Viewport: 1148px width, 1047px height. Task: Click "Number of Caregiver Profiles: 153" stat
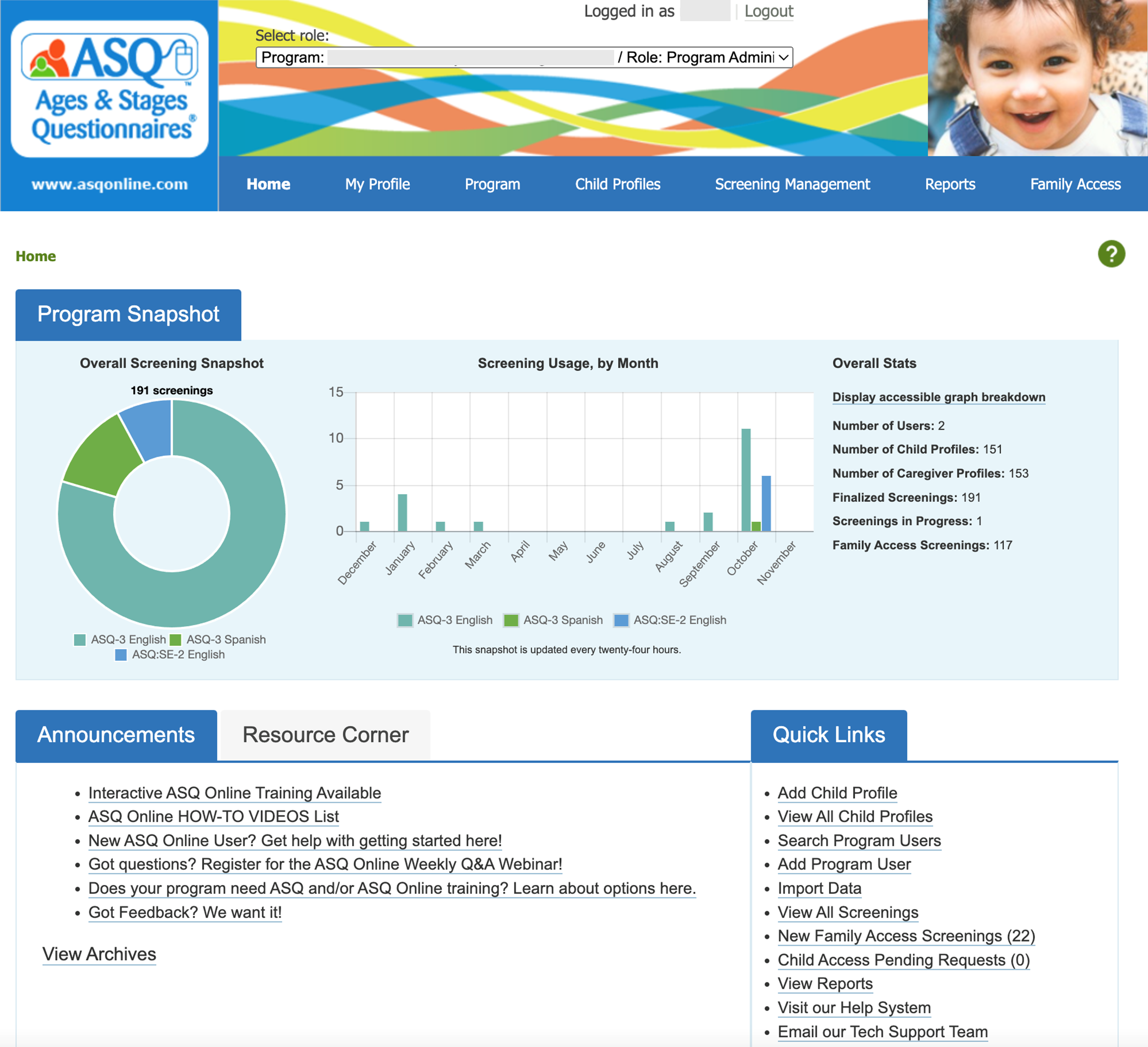point(930,474)
